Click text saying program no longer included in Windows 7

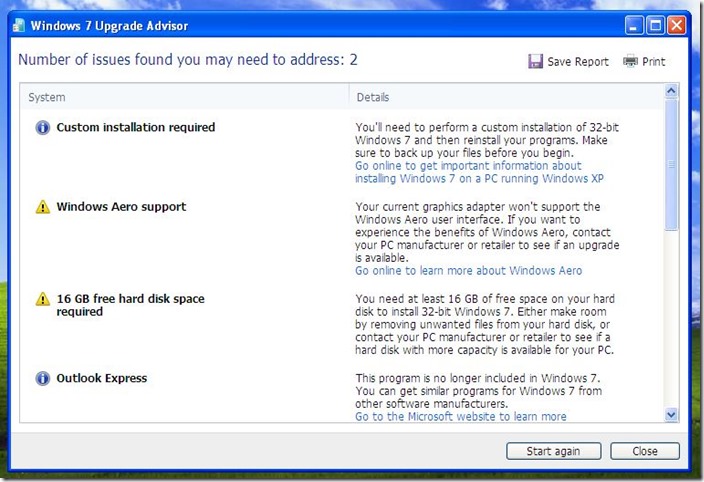(x=479, y=391)
